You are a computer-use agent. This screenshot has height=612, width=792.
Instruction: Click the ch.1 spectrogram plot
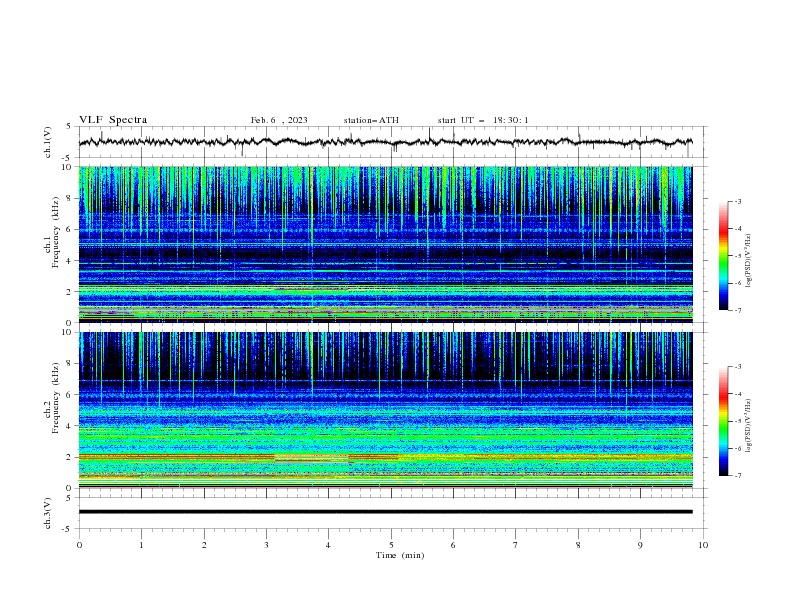point(385,244)
